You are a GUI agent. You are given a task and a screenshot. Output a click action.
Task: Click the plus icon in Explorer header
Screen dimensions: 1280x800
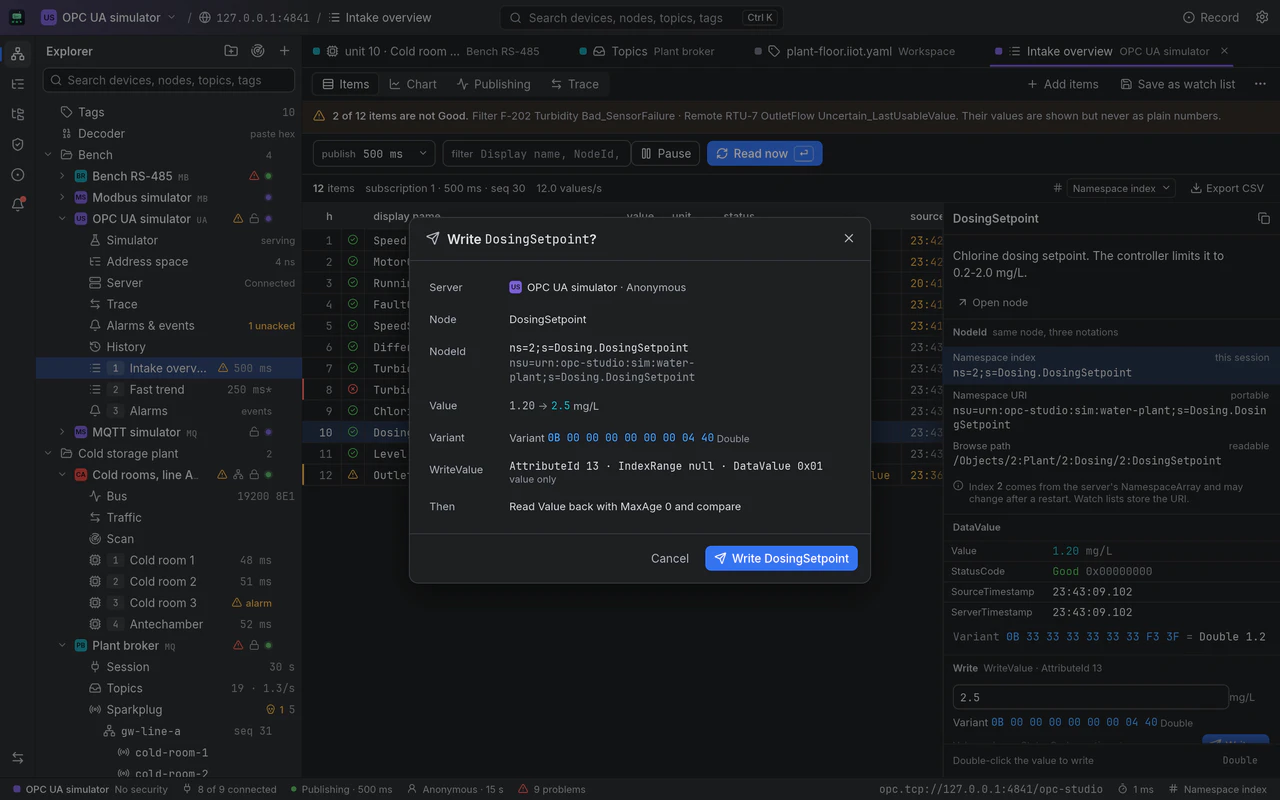point(285,51)
